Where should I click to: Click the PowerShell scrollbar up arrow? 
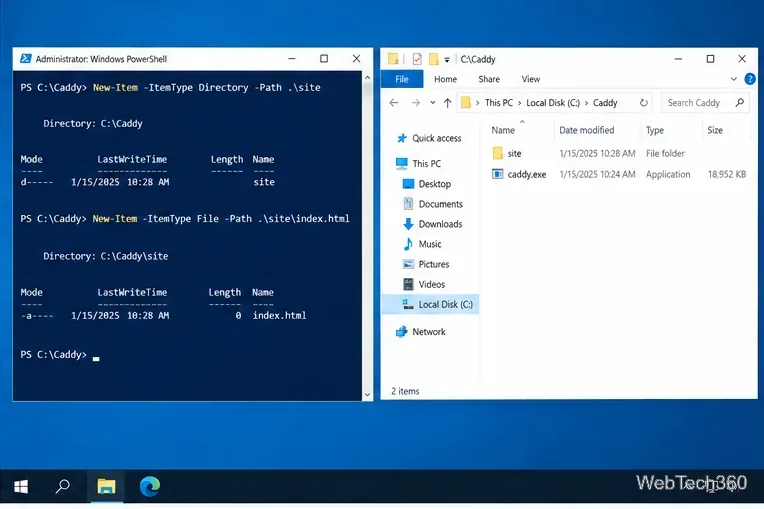(367, 77)
